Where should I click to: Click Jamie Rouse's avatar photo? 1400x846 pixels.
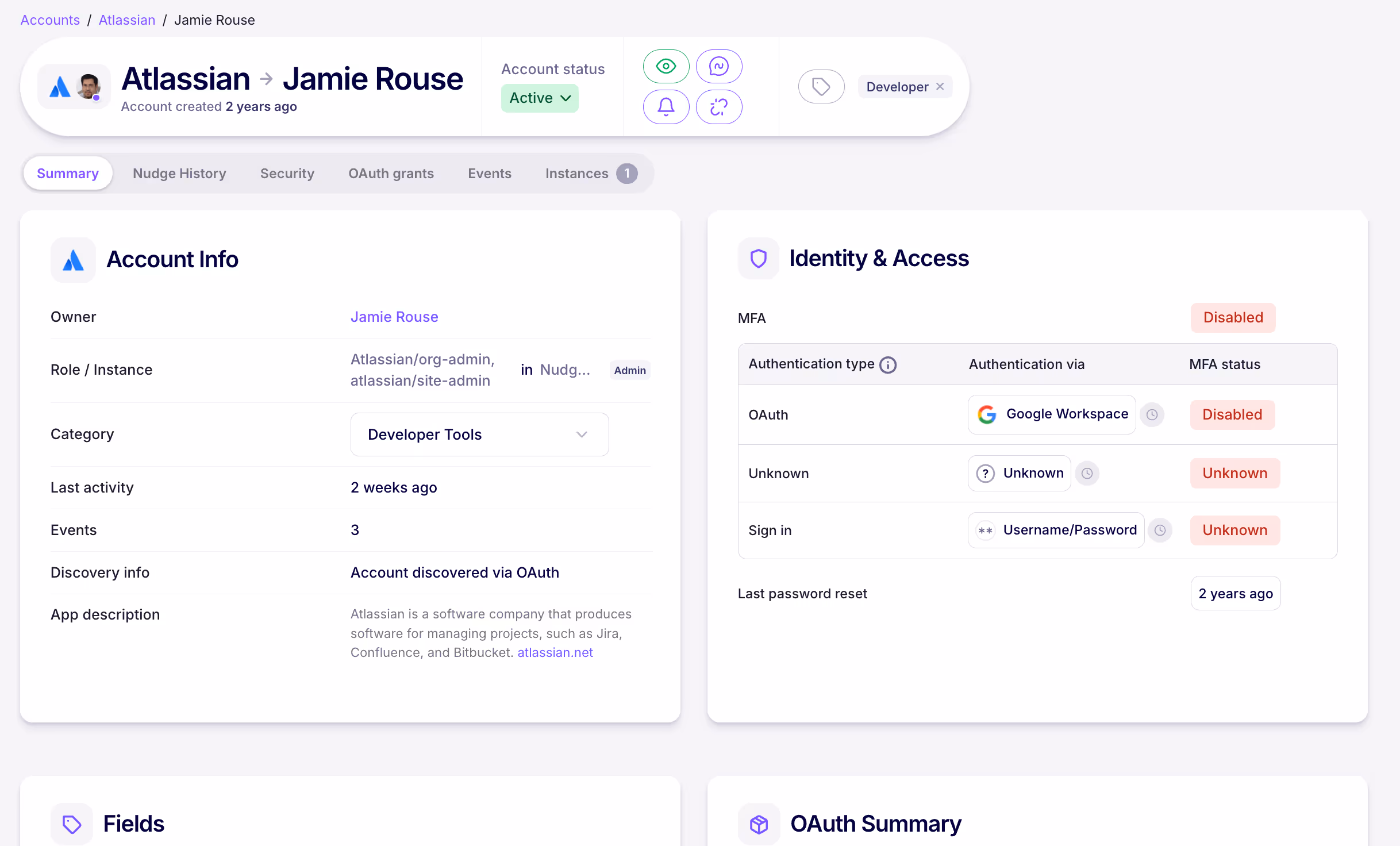89,87
